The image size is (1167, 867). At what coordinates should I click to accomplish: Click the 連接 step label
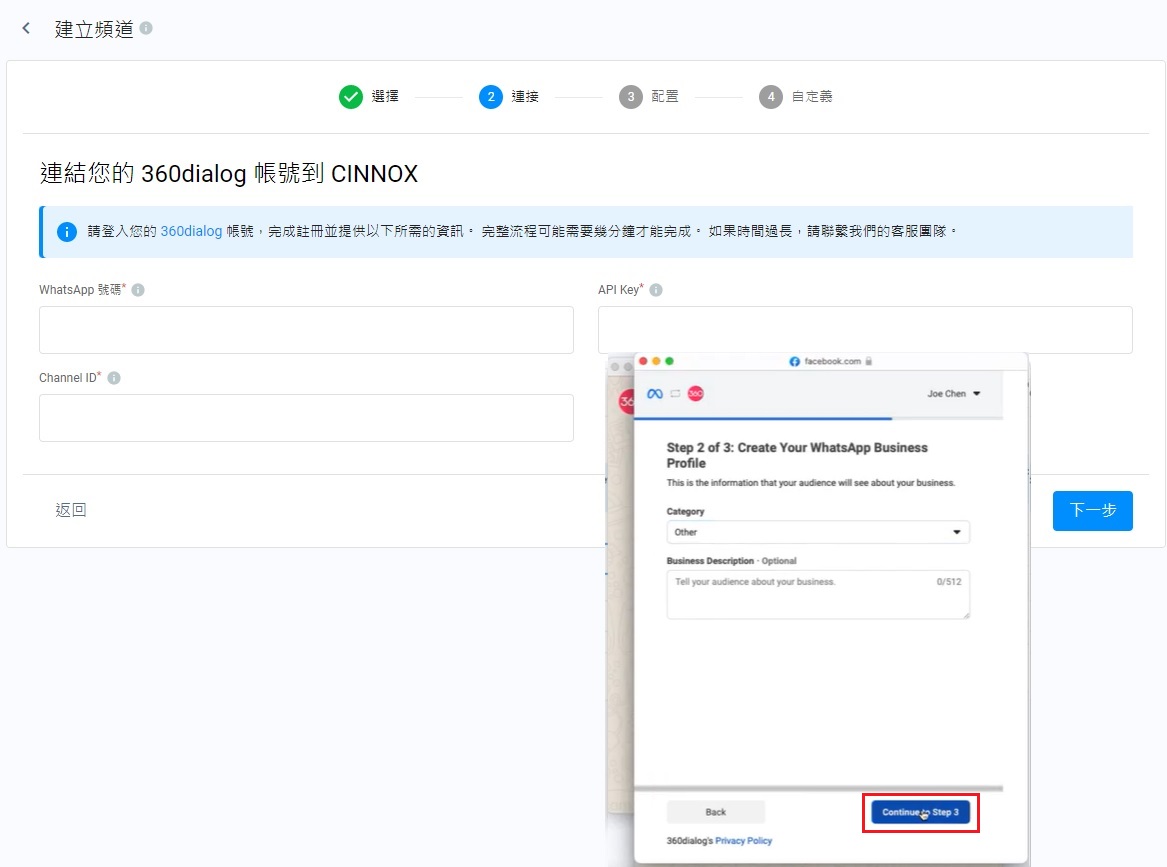[525, 97]
